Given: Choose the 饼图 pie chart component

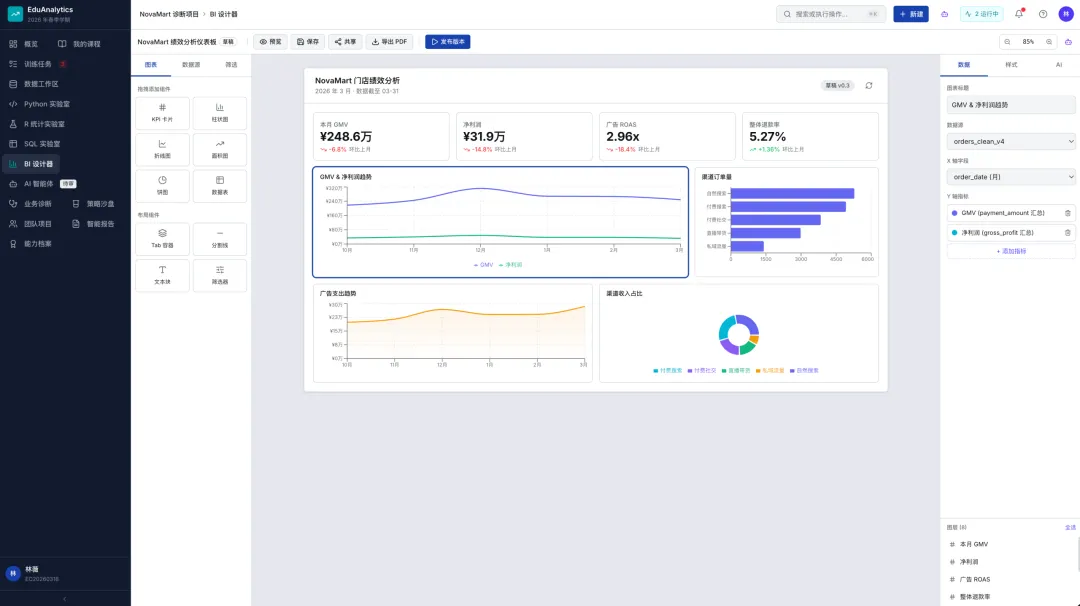Looking at the screenshot, I should [x=163, y=185].
